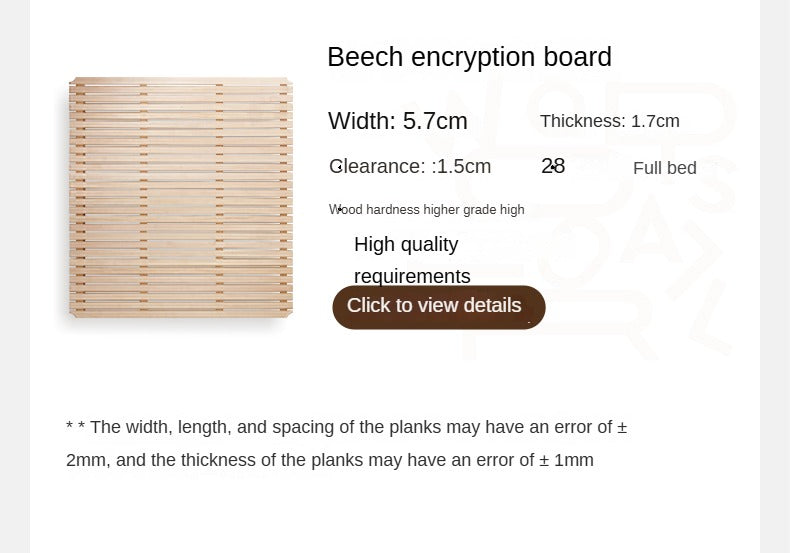
Task: Select the number 28 slat count
Action: [x=553, y=166]
